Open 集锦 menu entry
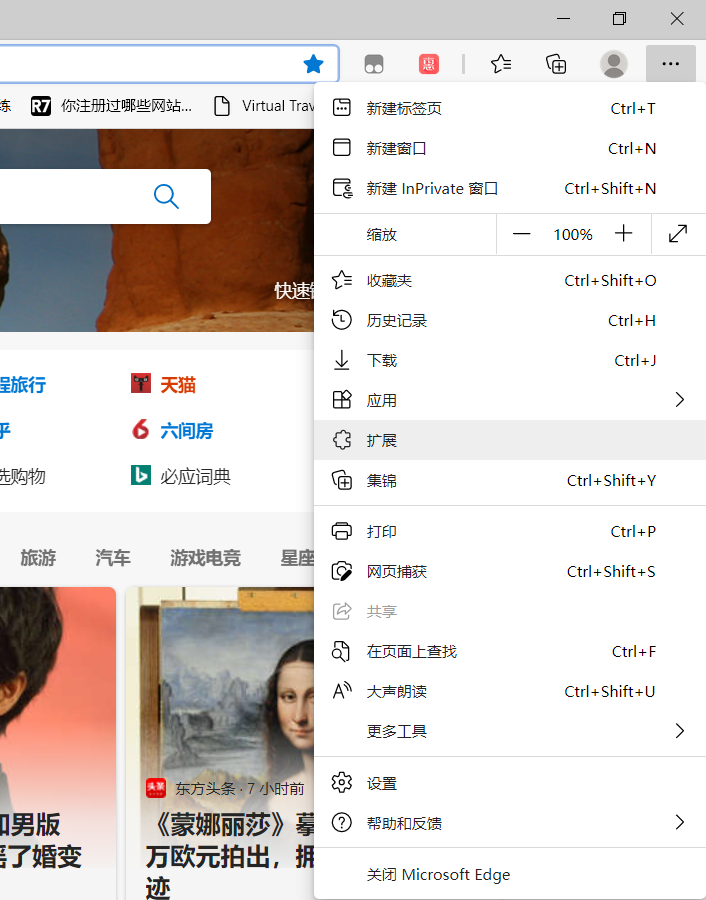Screen dimensions: 706x900 (x=510, y=480)
